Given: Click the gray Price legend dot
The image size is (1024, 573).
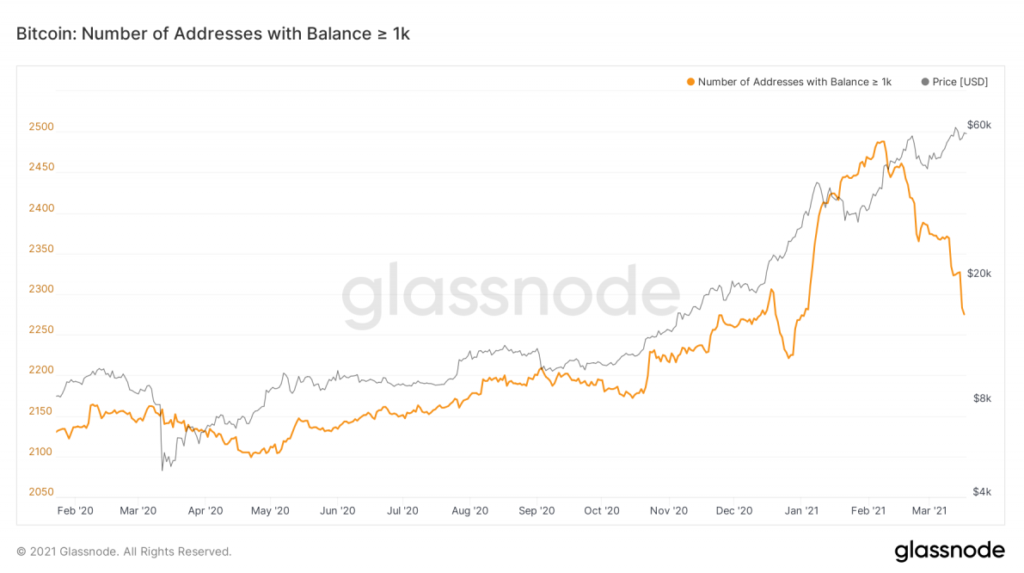Looking at the screenshot, I should click(x=924, y=81).
